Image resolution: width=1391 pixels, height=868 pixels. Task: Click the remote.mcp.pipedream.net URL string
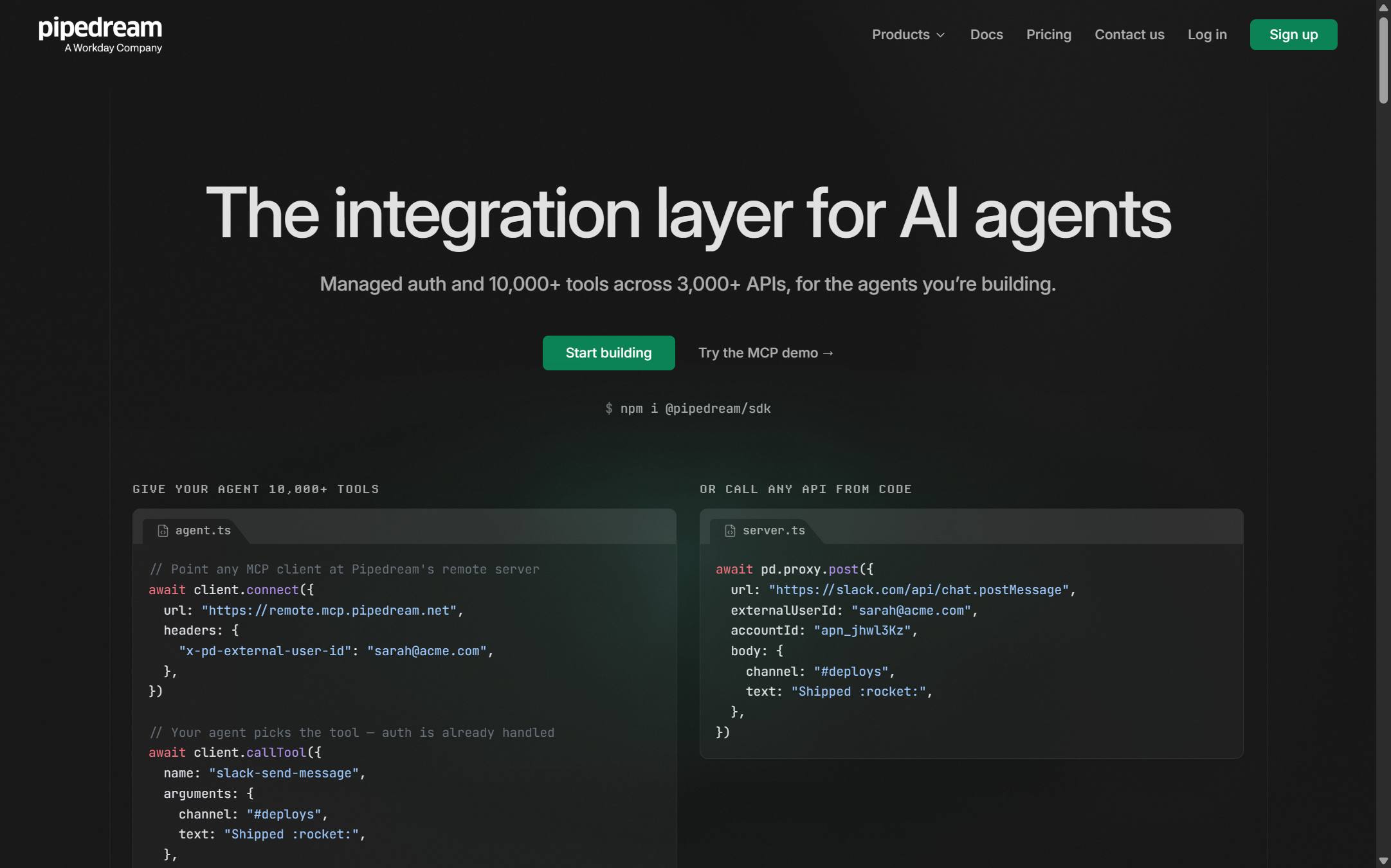329,610
